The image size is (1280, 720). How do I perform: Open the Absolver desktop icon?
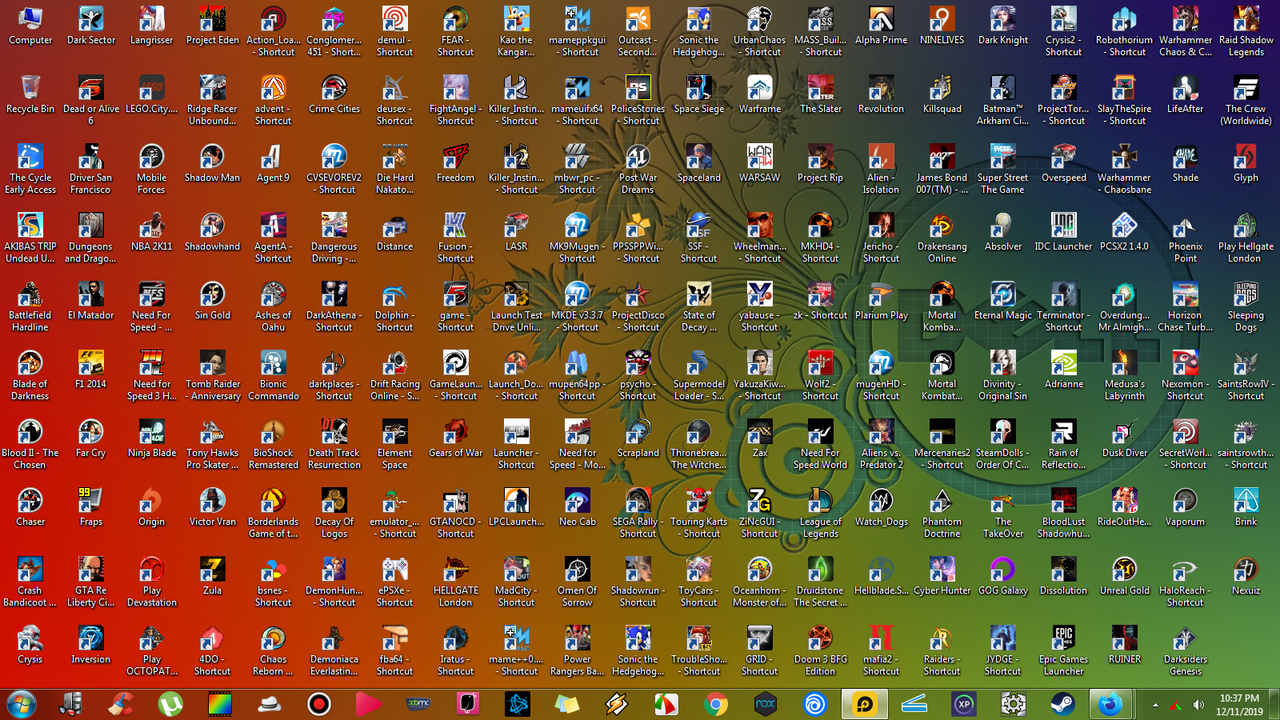[x=1003, y=232]
